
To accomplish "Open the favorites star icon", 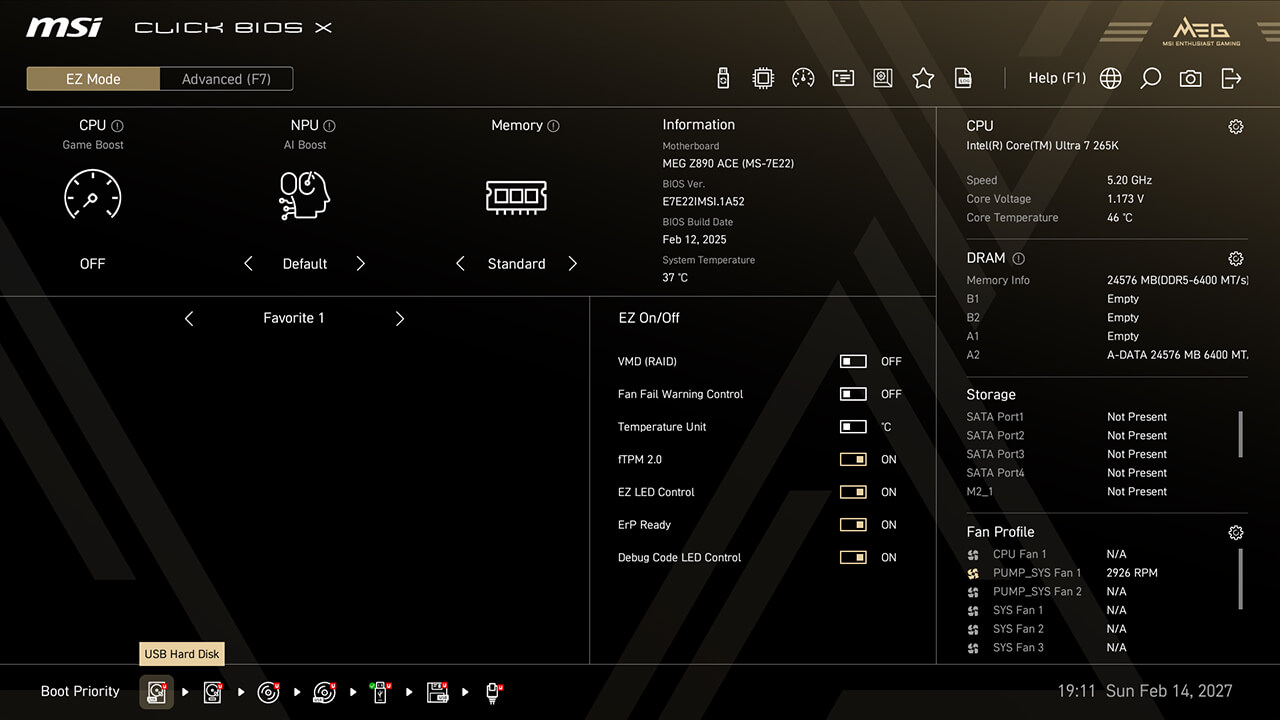I will tap(923, 78).
